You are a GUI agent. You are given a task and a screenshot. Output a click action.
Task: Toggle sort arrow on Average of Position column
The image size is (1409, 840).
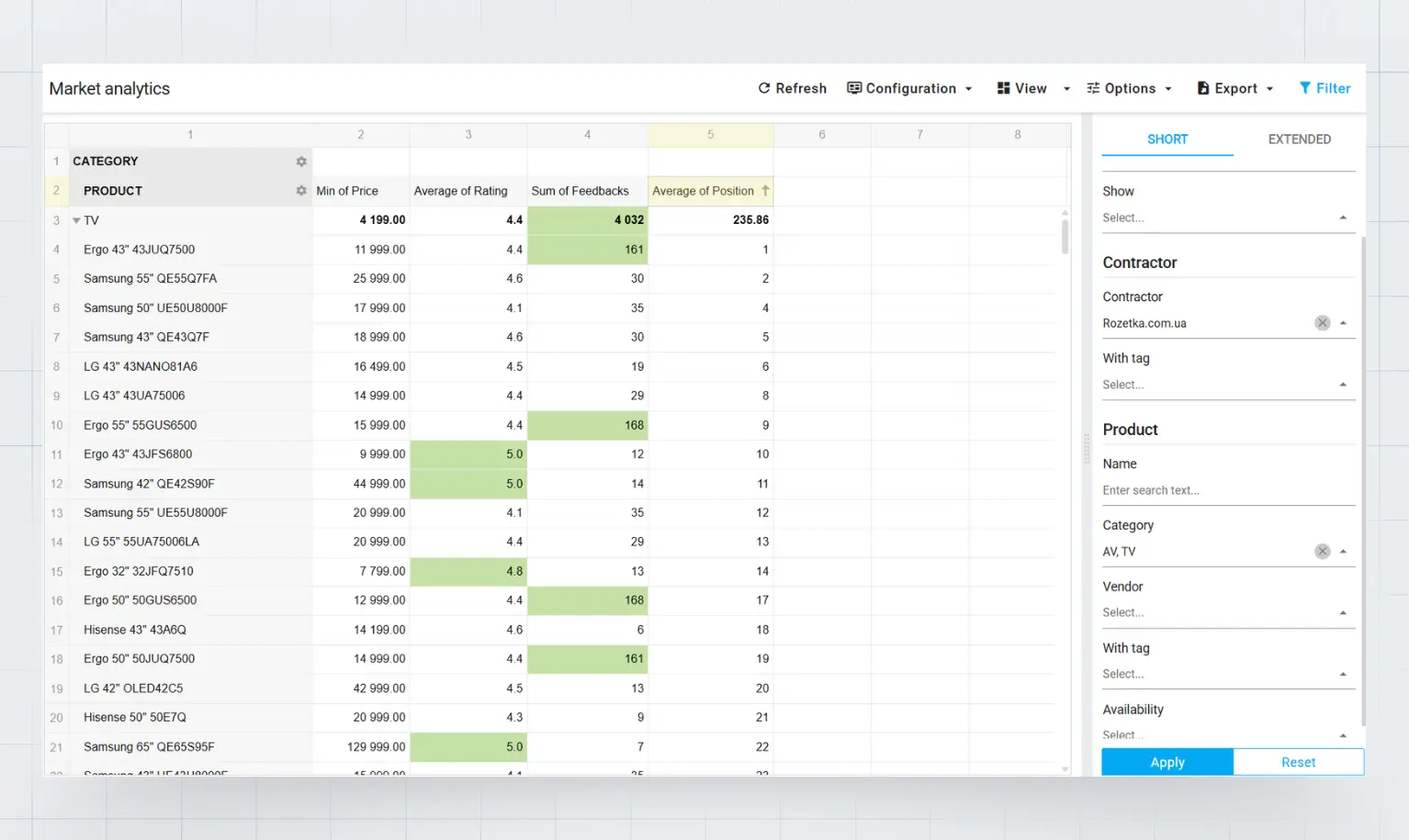point(766,190)
